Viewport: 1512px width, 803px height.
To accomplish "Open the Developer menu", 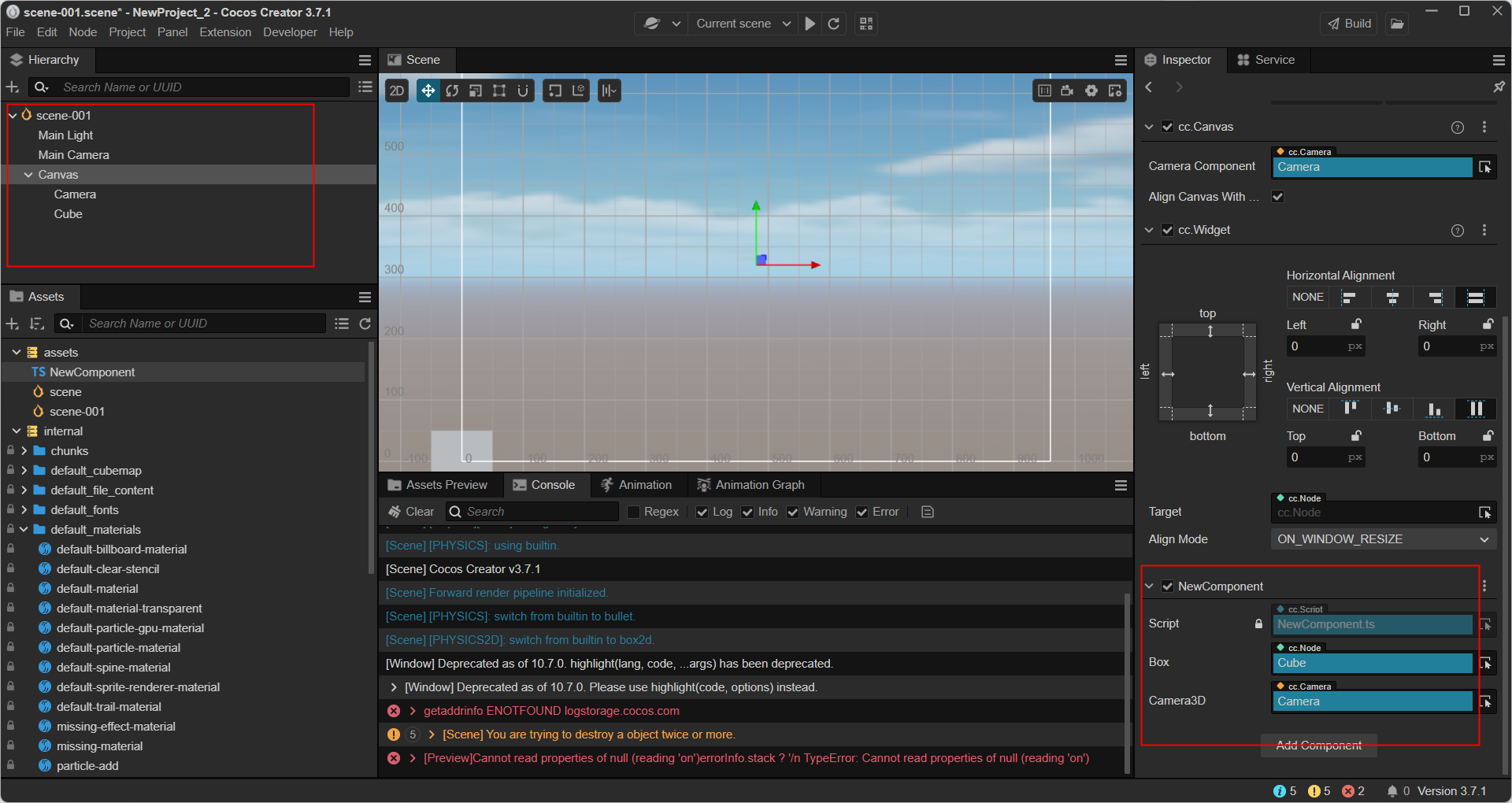I will click(290, 32).
